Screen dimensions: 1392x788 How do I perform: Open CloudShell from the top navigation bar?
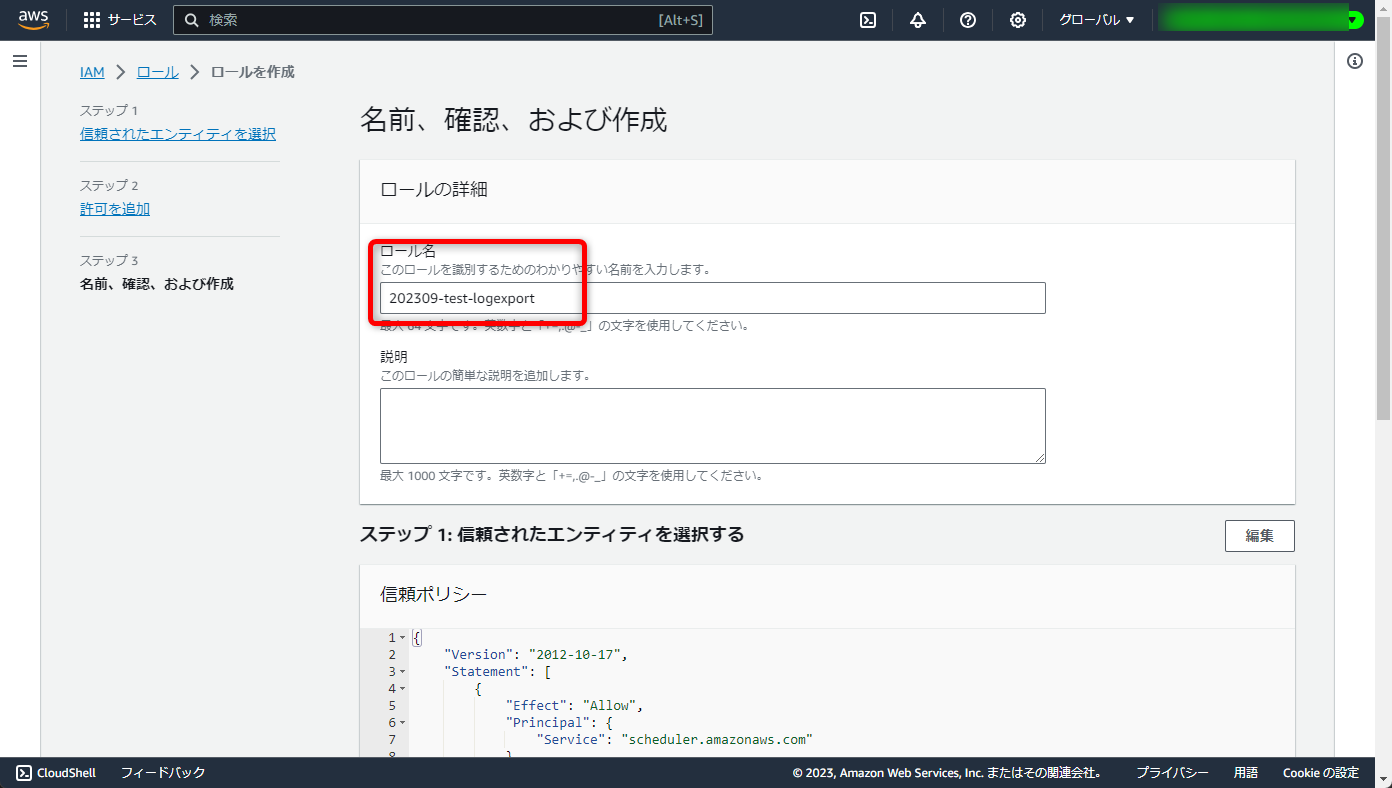coord(868,19)
